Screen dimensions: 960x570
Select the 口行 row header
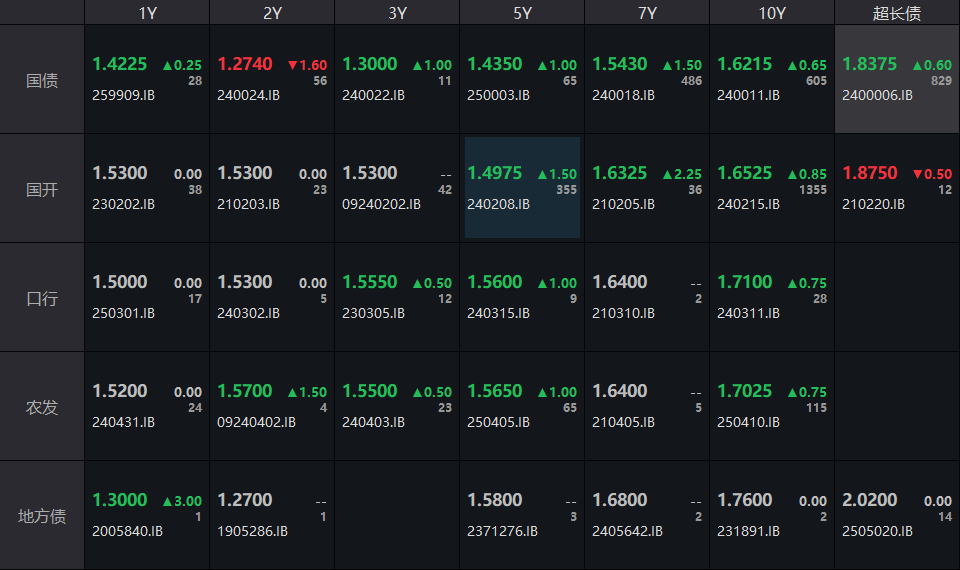pos(42,298)
